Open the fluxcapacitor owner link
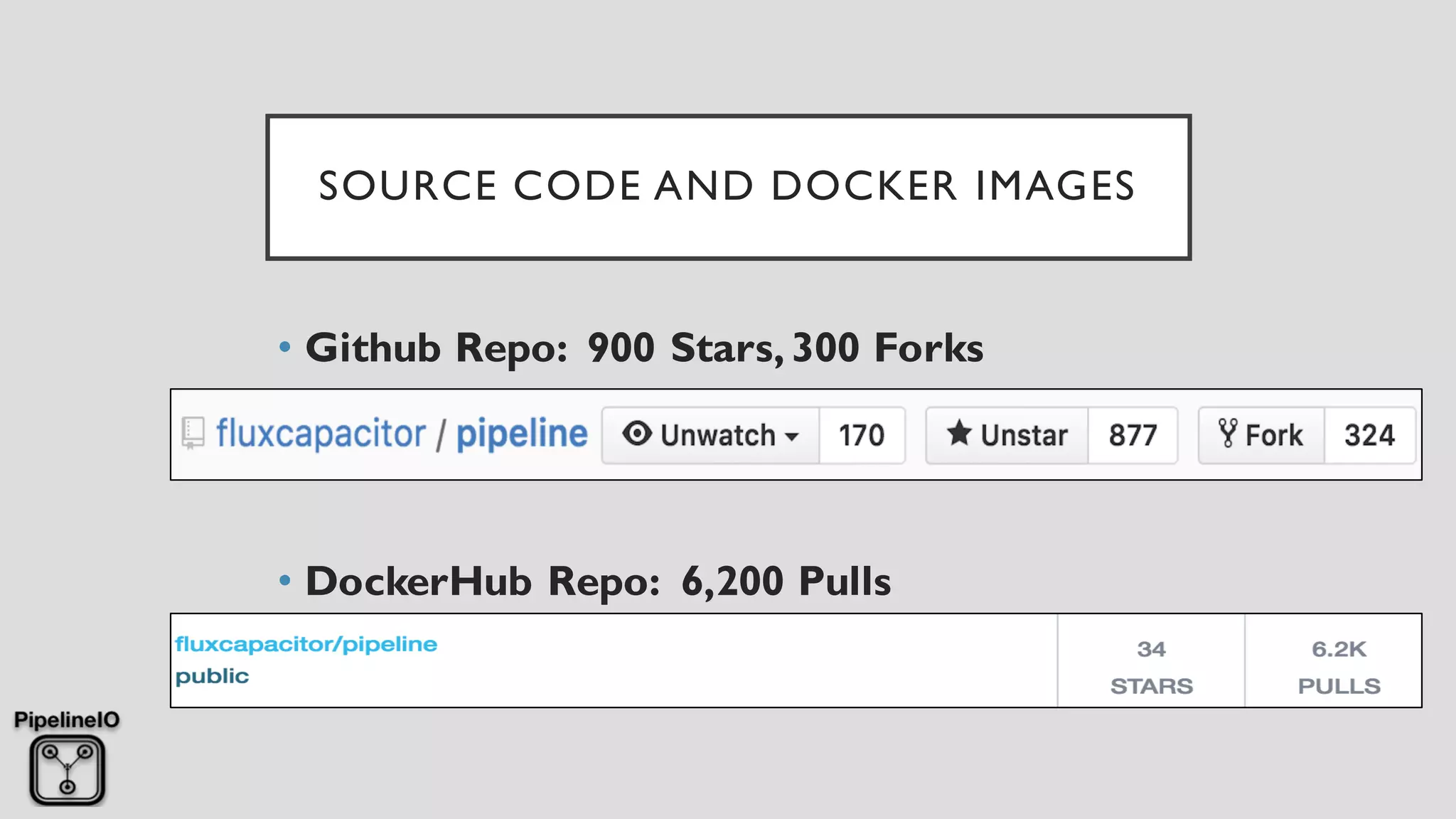 coord(321,434)
